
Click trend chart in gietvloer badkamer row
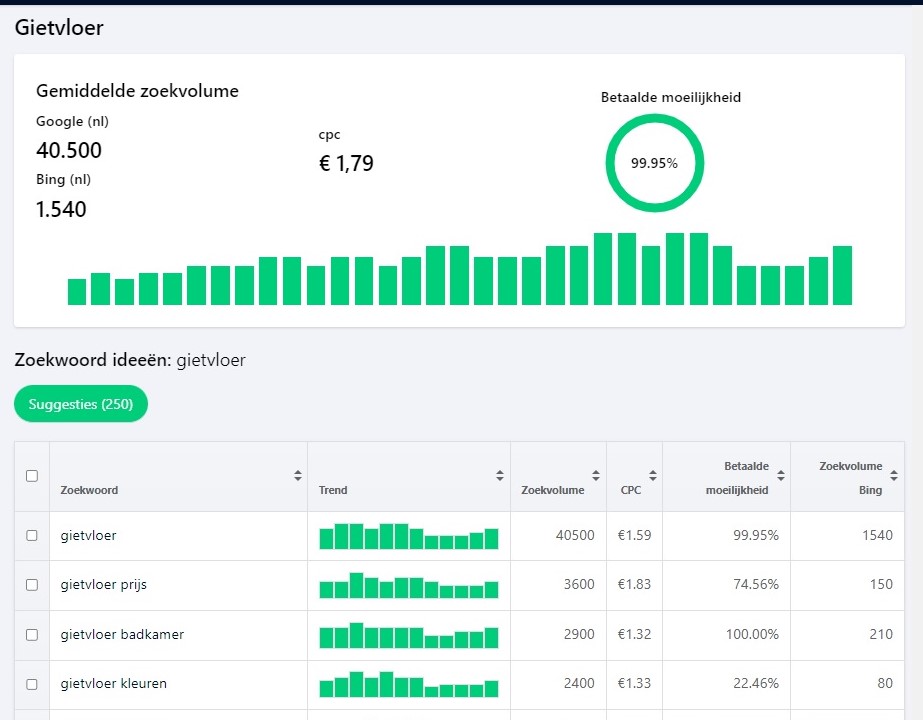[409, 635]
